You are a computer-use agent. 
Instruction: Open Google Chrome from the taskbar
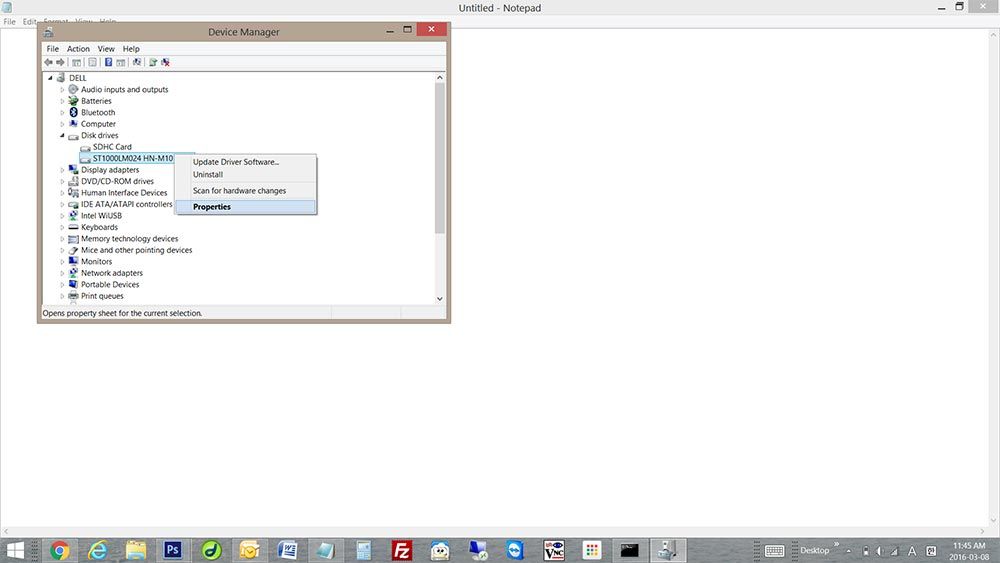coord(60,550)
